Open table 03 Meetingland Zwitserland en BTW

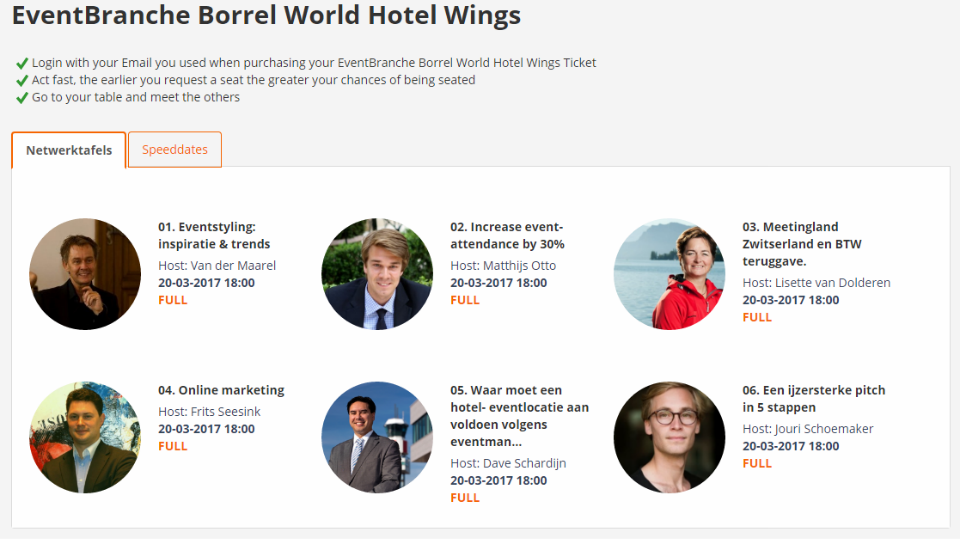pos(801,243)
